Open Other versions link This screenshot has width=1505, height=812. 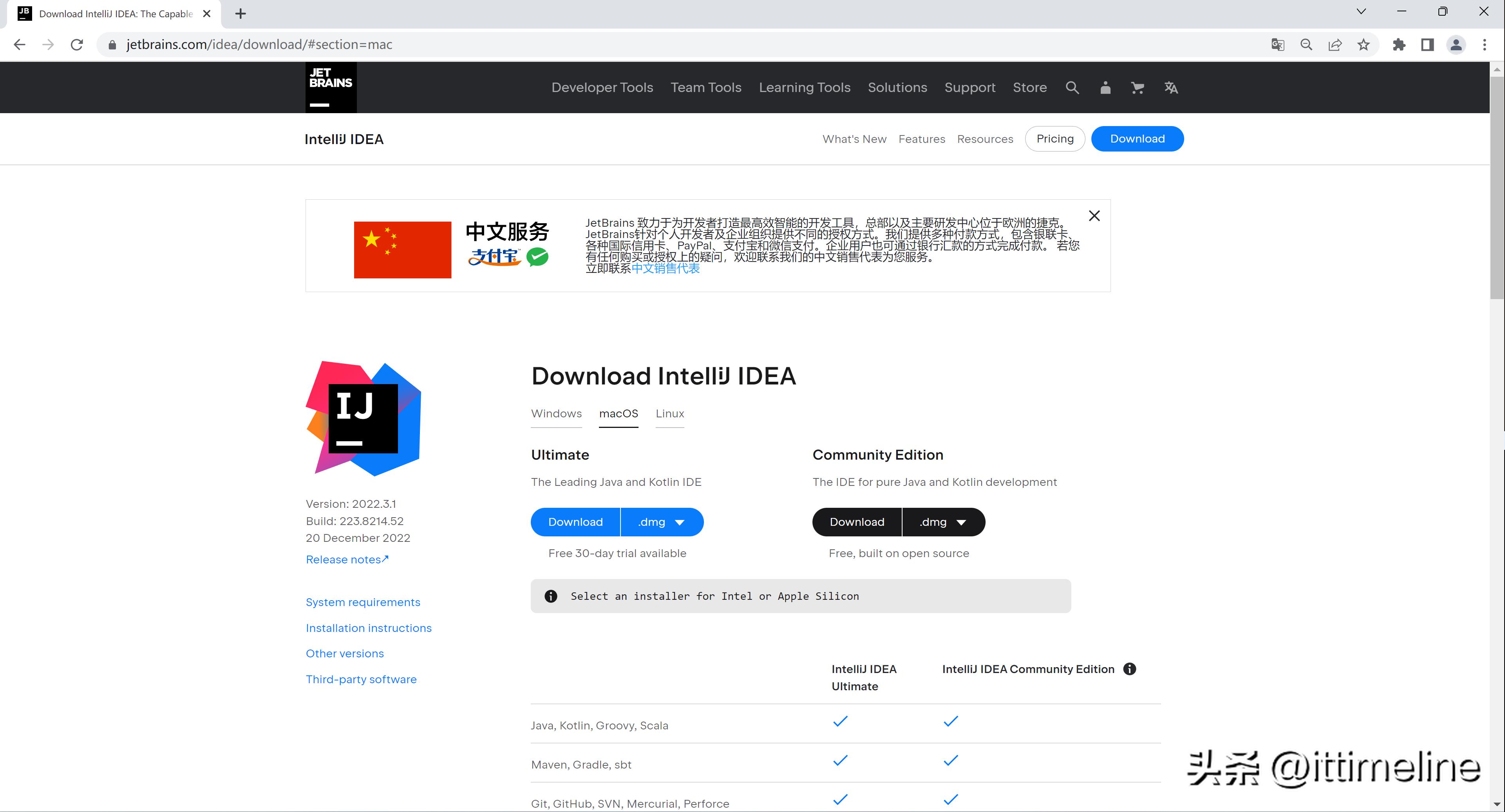coord(345,653)
